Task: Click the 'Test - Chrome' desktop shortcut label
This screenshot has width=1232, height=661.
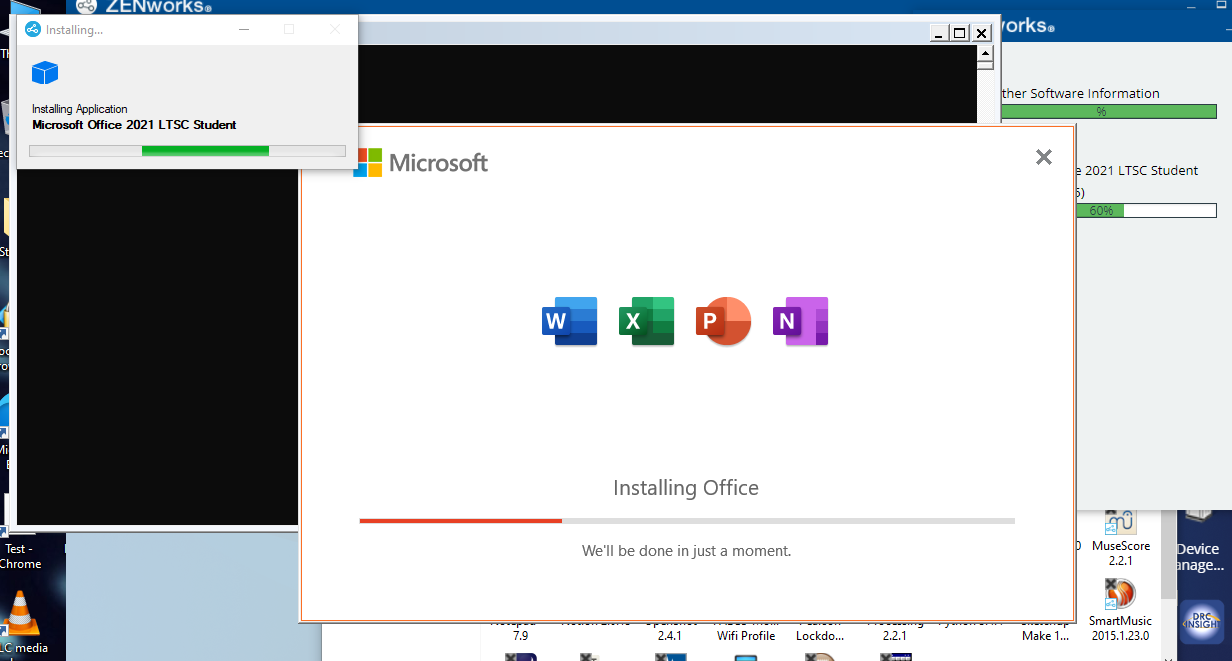Action: point(21,556)
